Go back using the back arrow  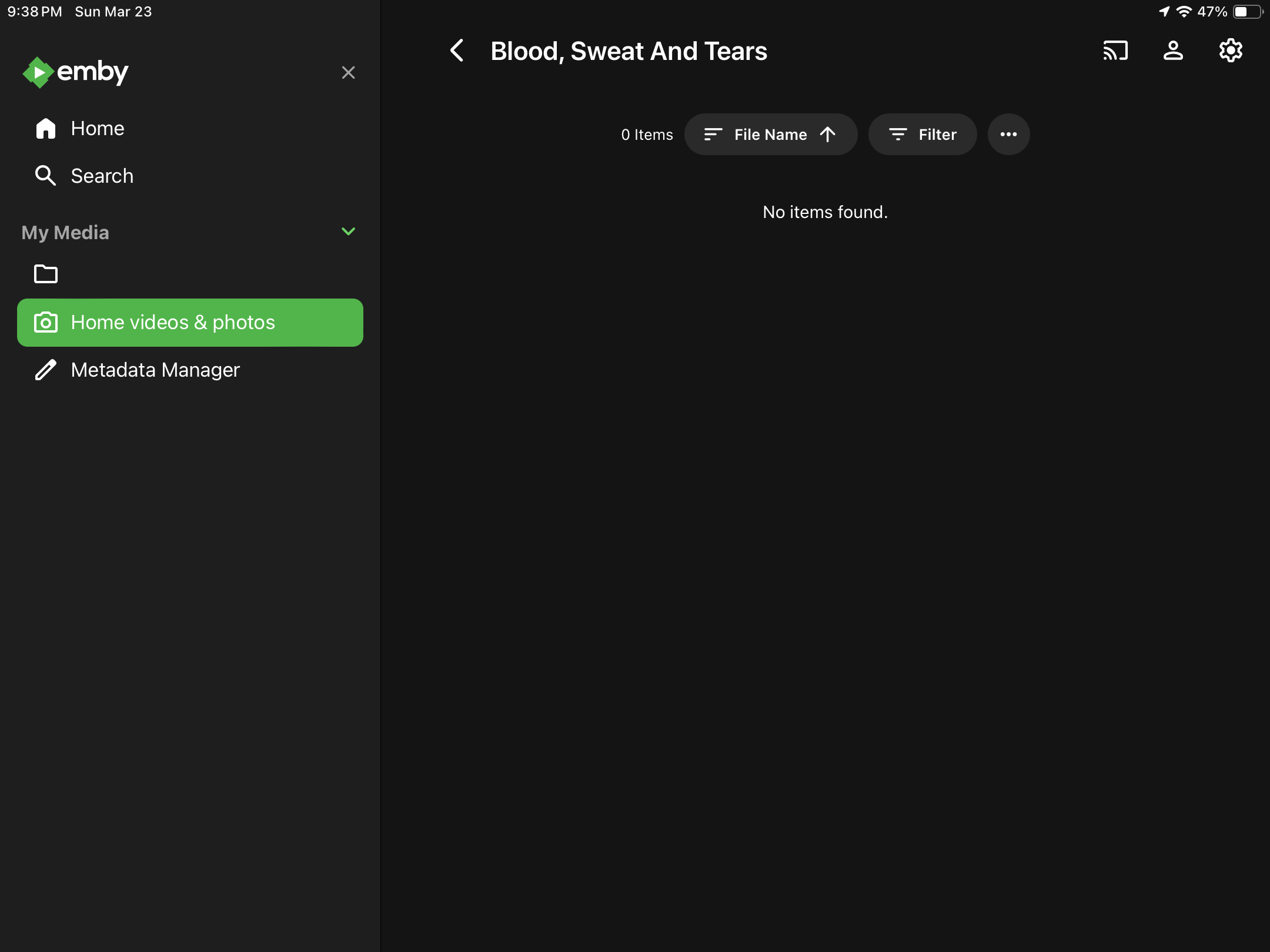coord(457,51)
